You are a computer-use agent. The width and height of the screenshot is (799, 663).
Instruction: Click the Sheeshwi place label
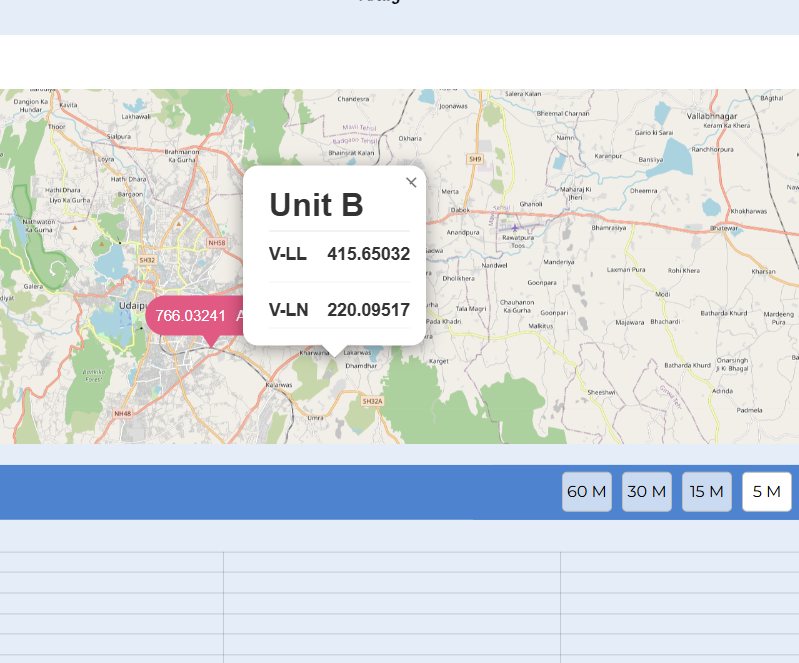pyautogui.click(x=602, y=392)
